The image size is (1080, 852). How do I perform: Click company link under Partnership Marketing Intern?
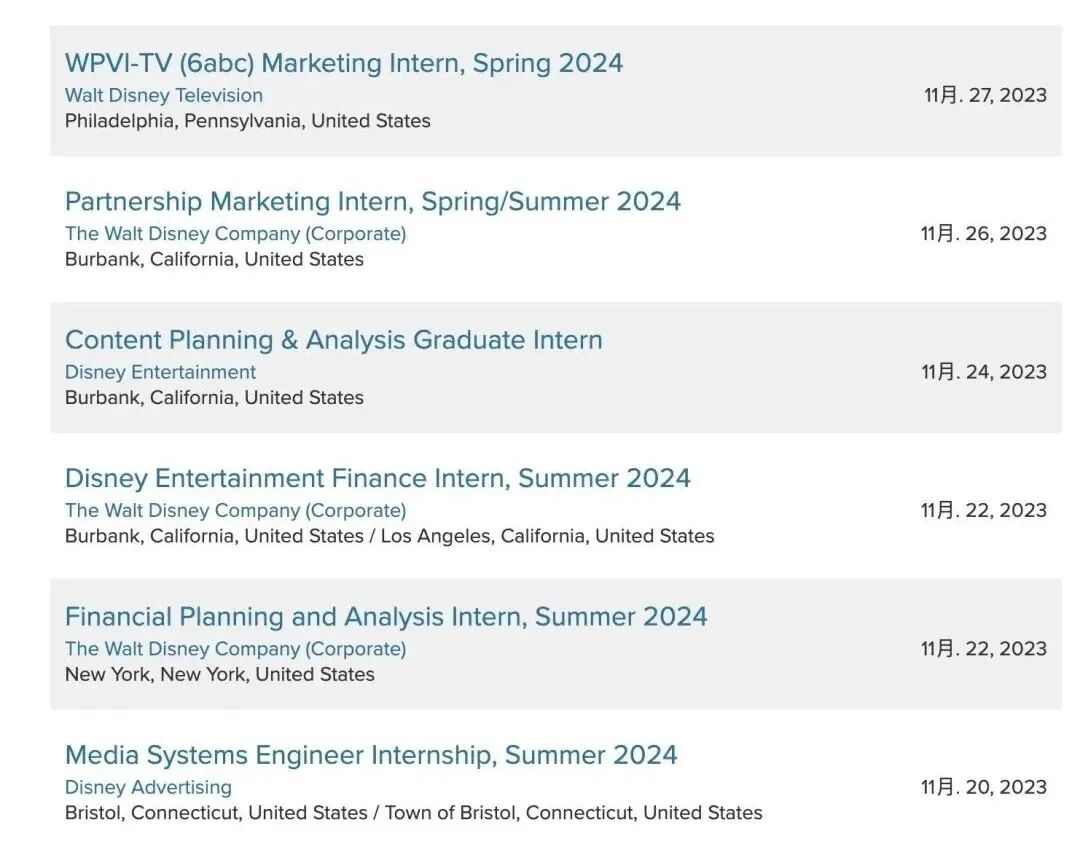pos(235,233)
